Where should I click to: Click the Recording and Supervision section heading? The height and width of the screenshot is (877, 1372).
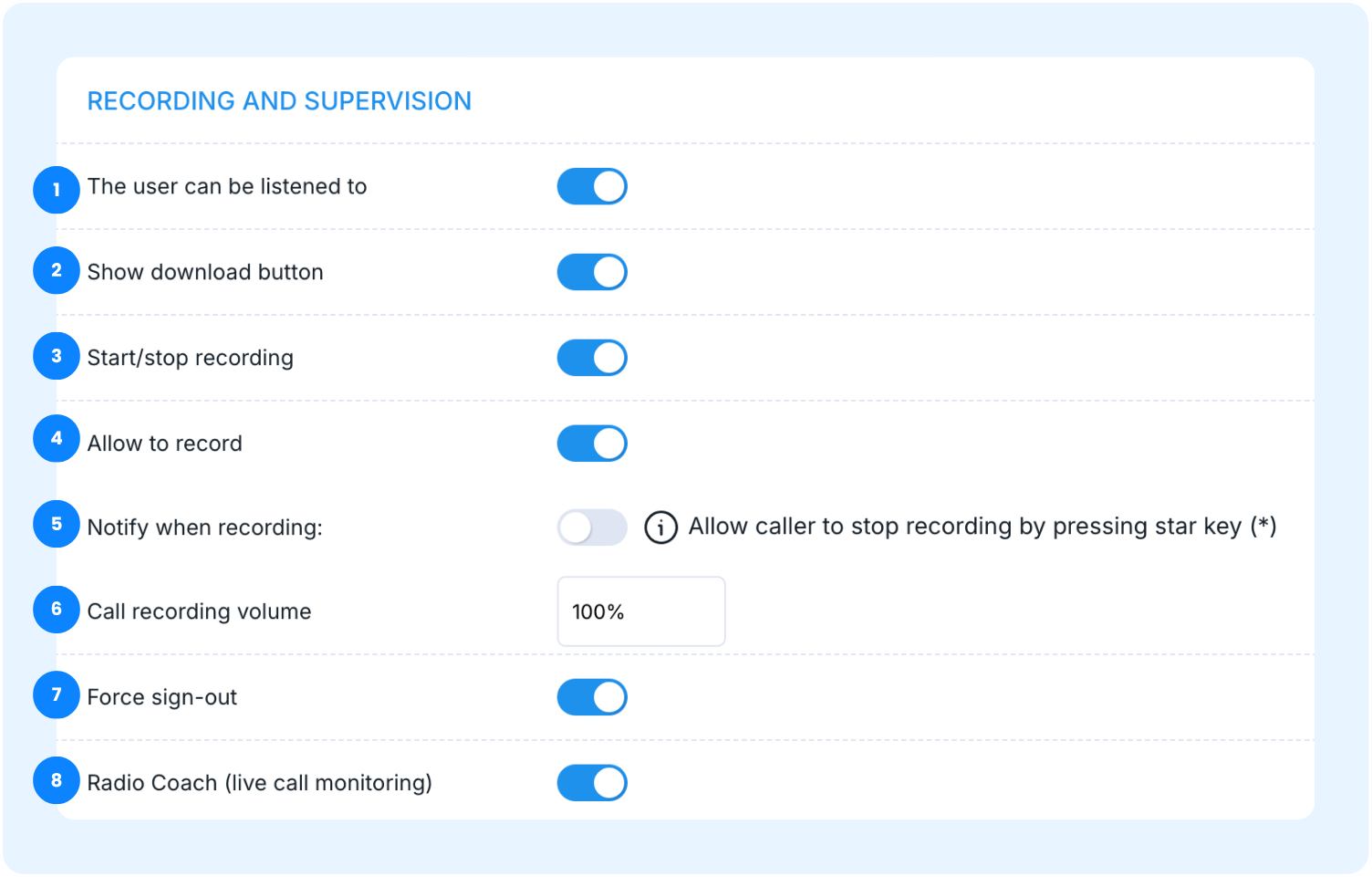[x=279, y=101]
